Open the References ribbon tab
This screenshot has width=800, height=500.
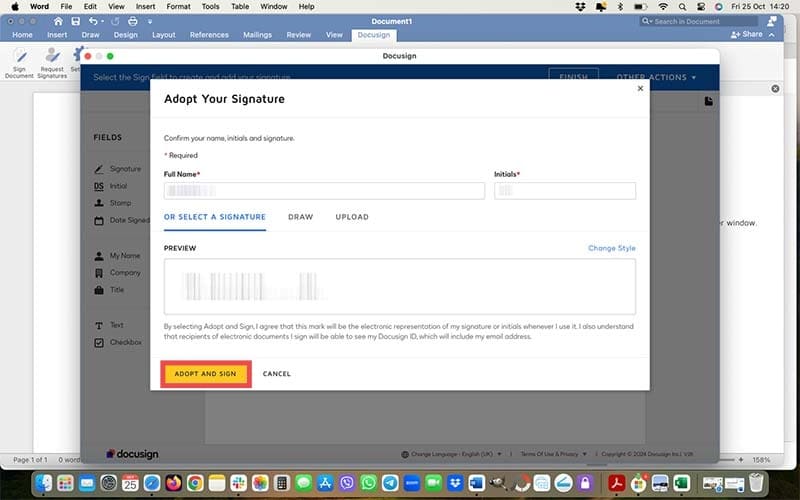click(x=209, y=35)
